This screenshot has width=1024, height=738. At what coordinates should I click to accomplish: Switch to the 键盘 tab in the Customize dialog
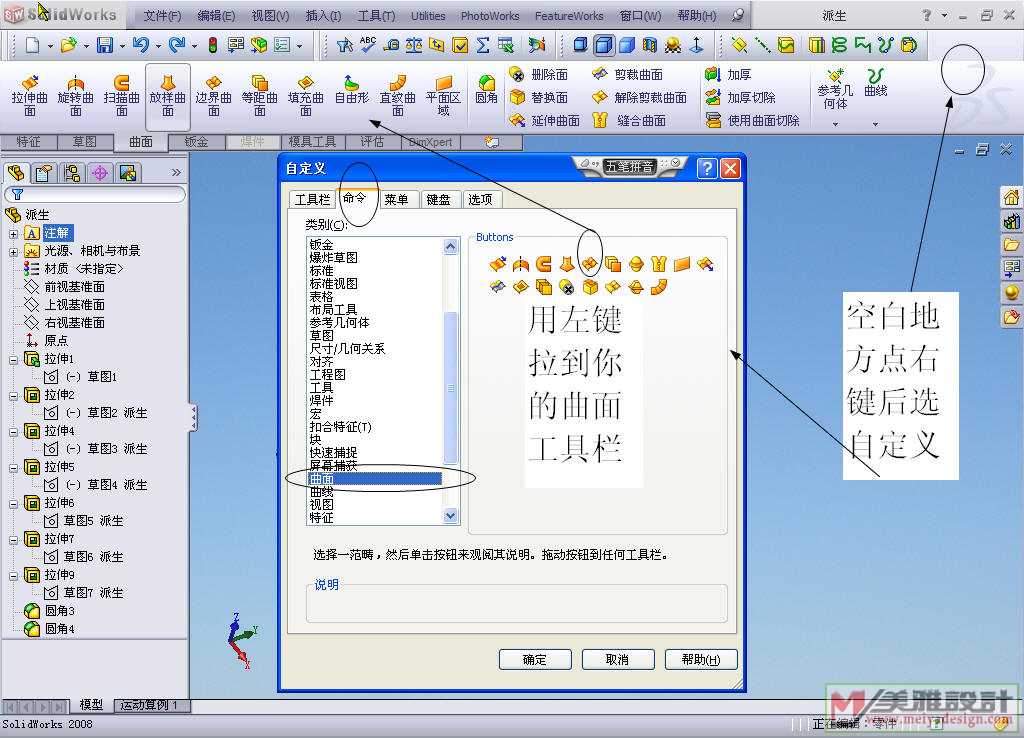[438, 199]
